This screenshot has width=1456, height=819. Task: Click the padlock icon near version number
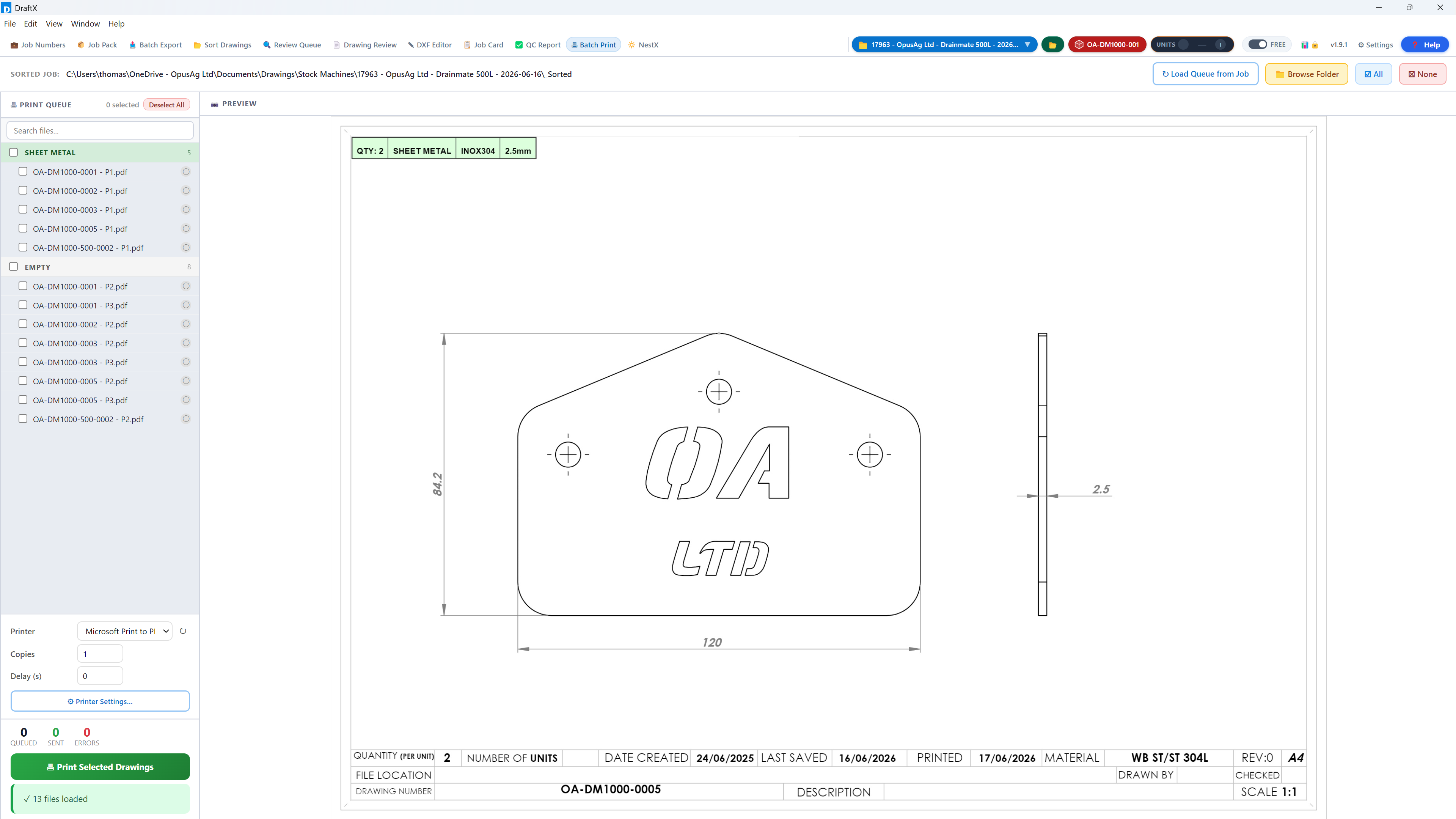point(1315,45)
